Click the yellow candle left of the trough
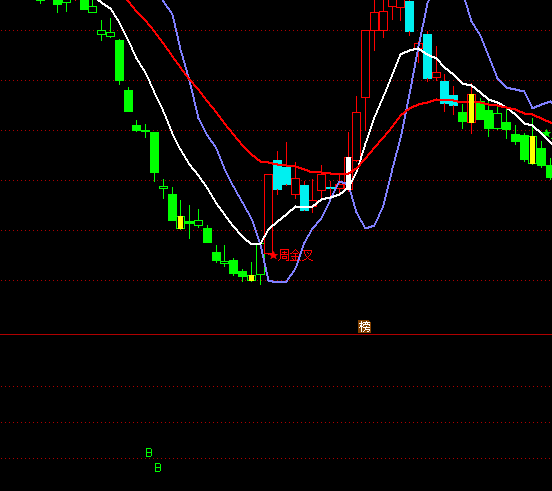Image resolution: width=552 pixels, height=491 pixels. coord(180,222)
